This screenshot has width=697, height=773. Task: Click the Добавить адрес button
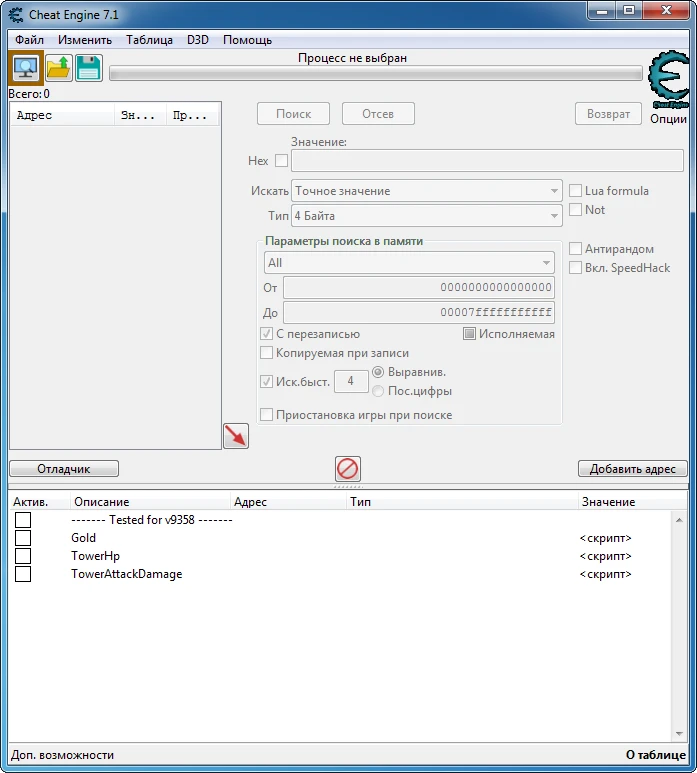pos(632,468)
